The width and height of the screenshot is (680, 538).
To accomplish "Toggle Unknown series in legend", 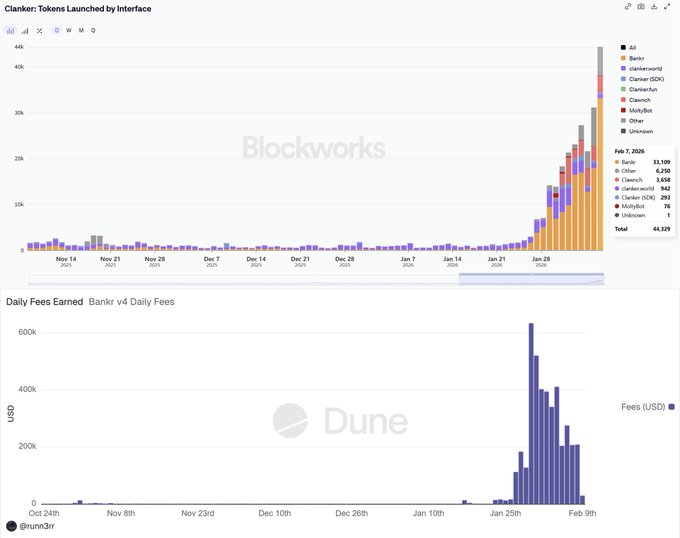I will (x=637, y=131).
